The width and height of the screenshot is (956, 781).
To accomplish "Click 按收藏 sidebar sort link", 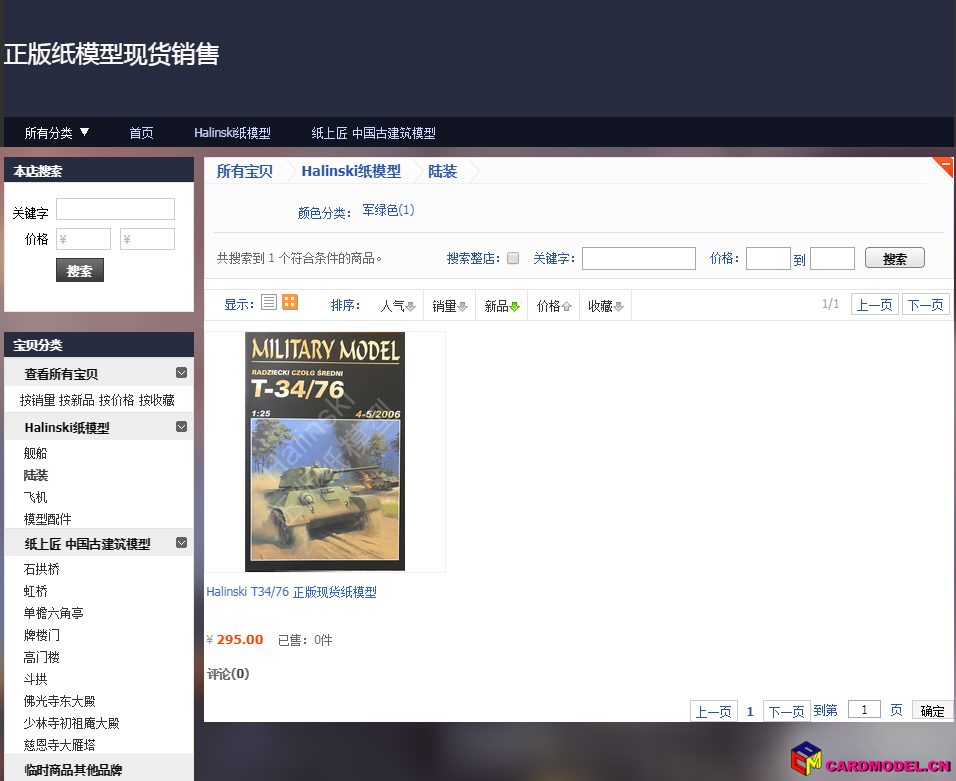I will tap(157, 400).
